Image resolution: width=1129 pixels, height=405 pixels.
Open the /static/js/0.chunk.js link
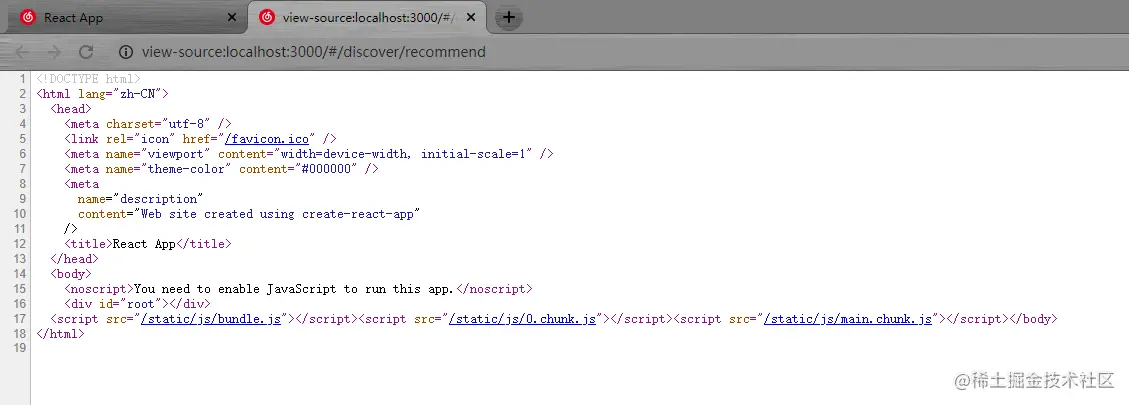point(522,319)
